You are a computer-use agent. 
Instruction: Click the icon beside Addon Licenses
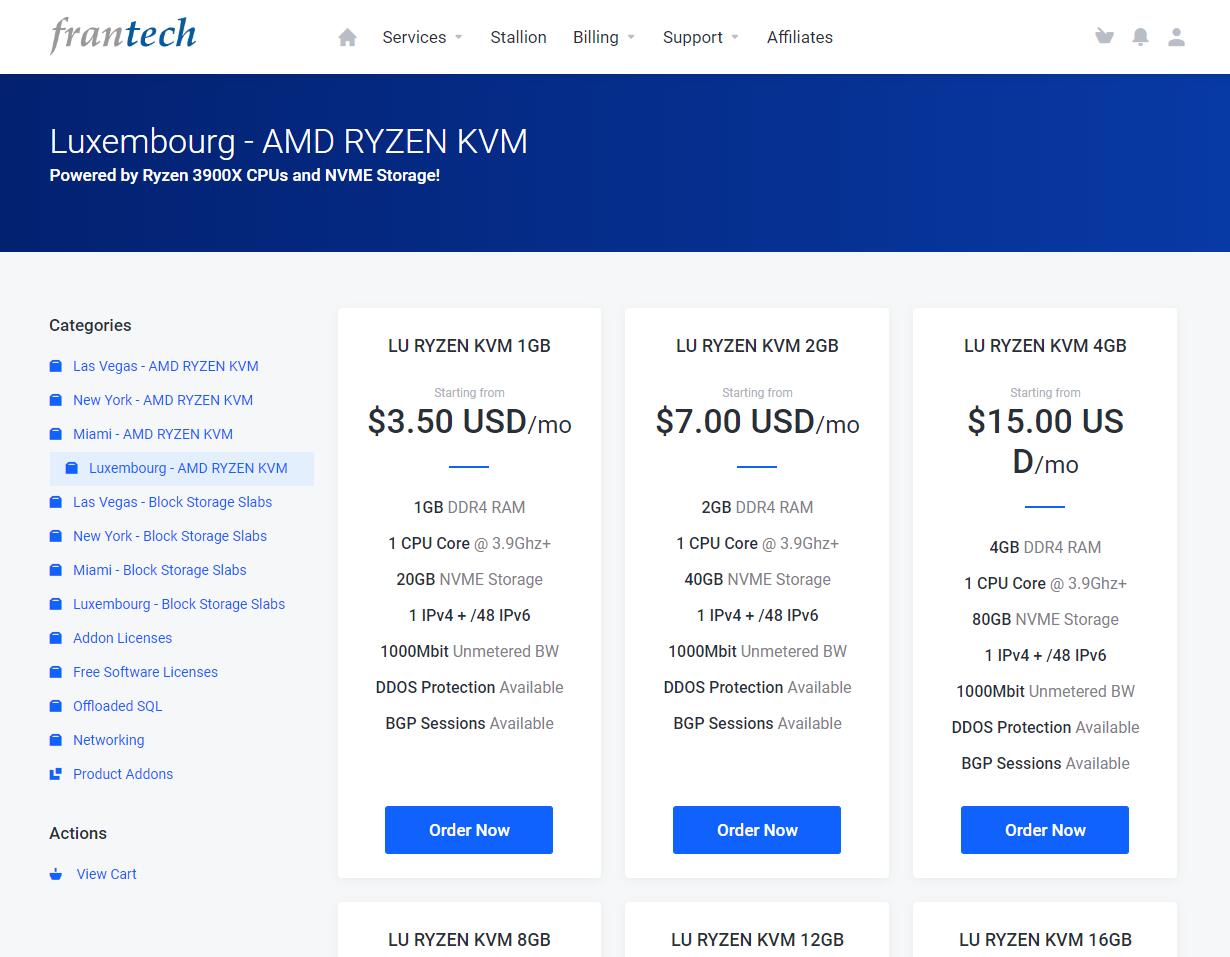[x=56, y=638]
